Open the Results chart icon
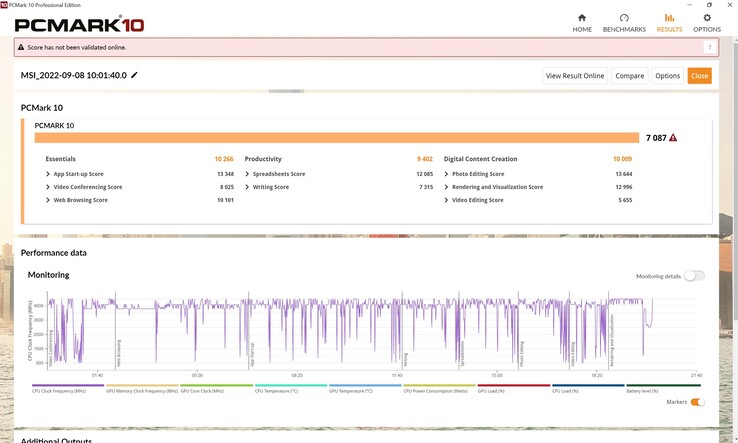 tap(669, 18)
